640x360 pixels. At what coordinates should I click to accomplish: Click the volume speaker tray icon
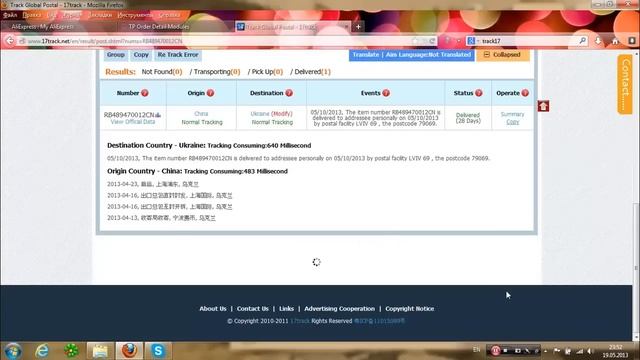590,351
